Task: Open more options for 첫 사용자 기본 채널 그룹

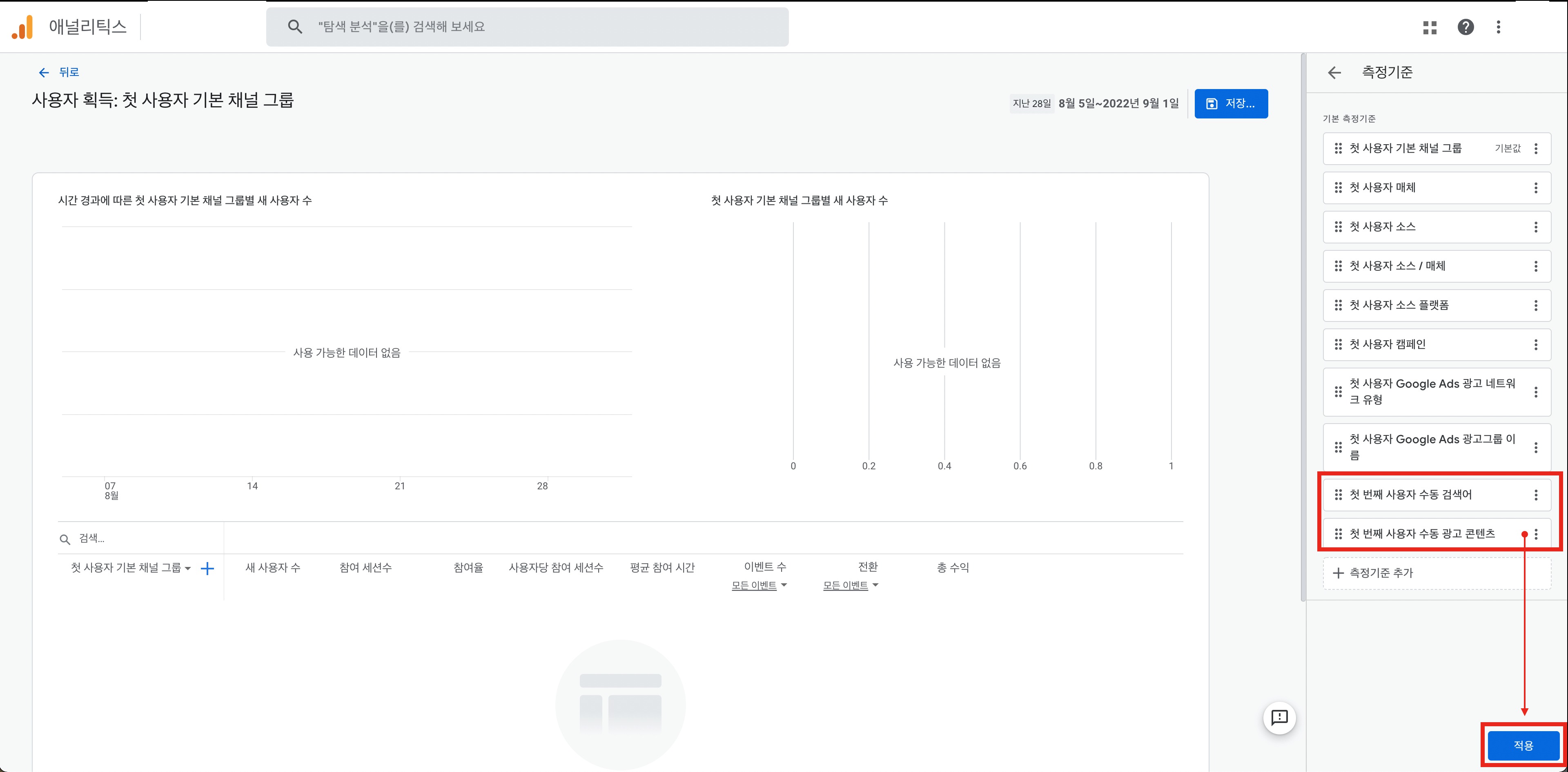Action: click(1536, 149)
